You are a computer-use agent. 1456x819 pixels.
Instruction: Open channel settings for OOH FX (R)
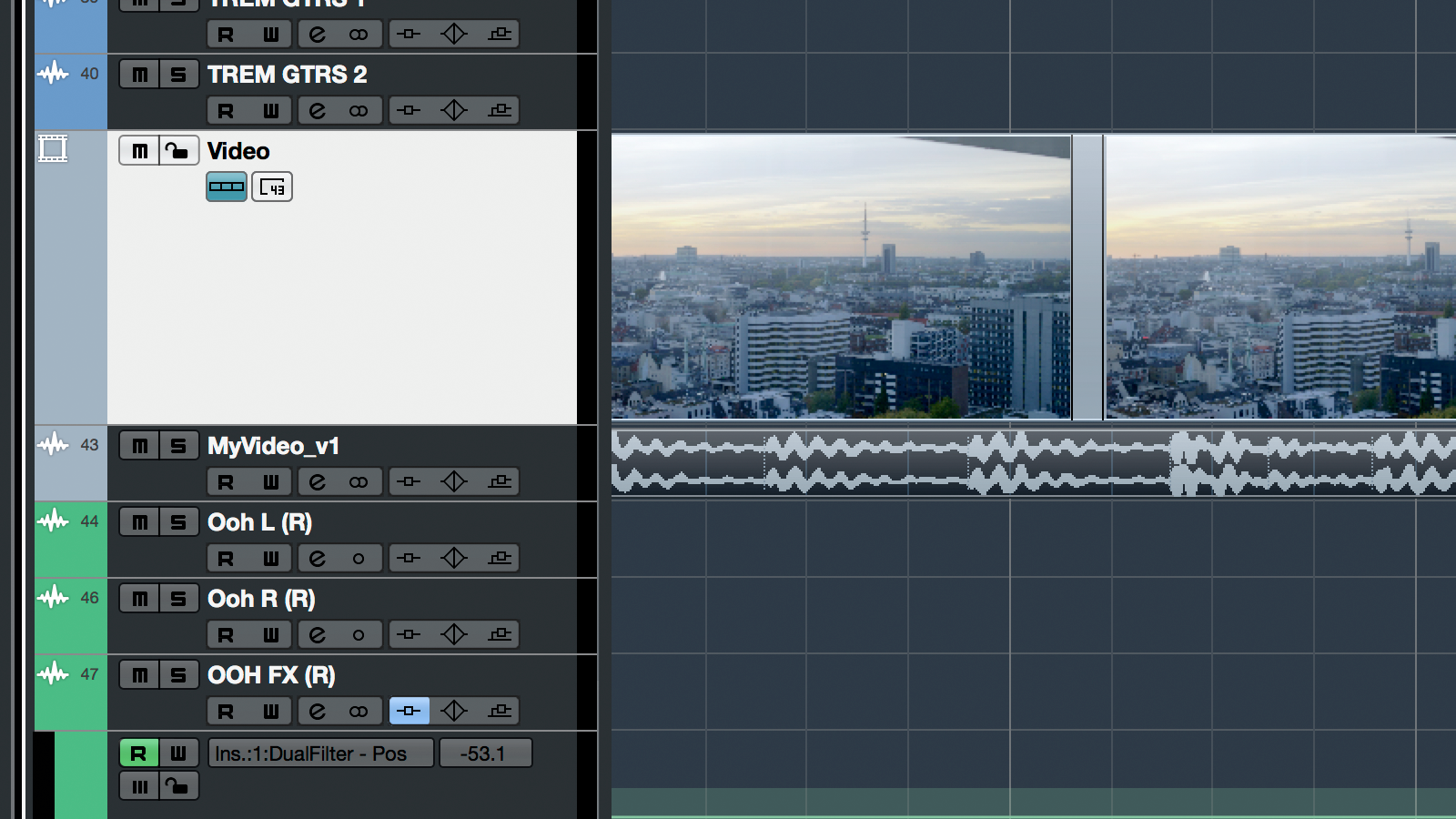pos(317,712)
